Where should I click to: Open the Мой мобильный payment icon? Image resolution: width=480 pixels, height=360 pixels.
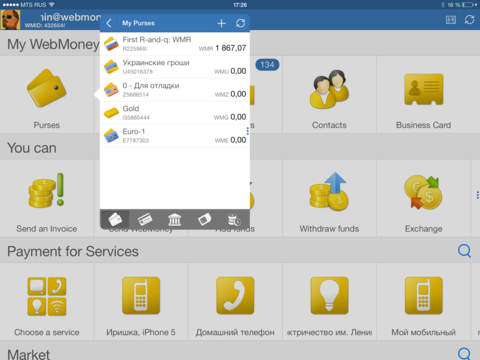pyautogui.click(x=424, y=296)
